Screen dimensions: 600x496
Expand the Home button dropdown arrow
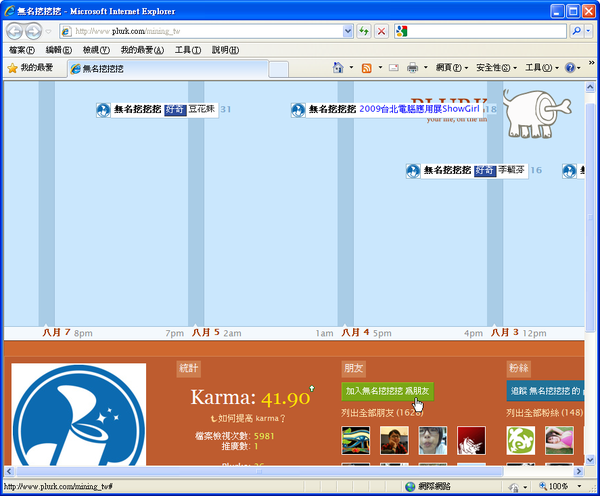pyautogui.click(x=351, y=68)
